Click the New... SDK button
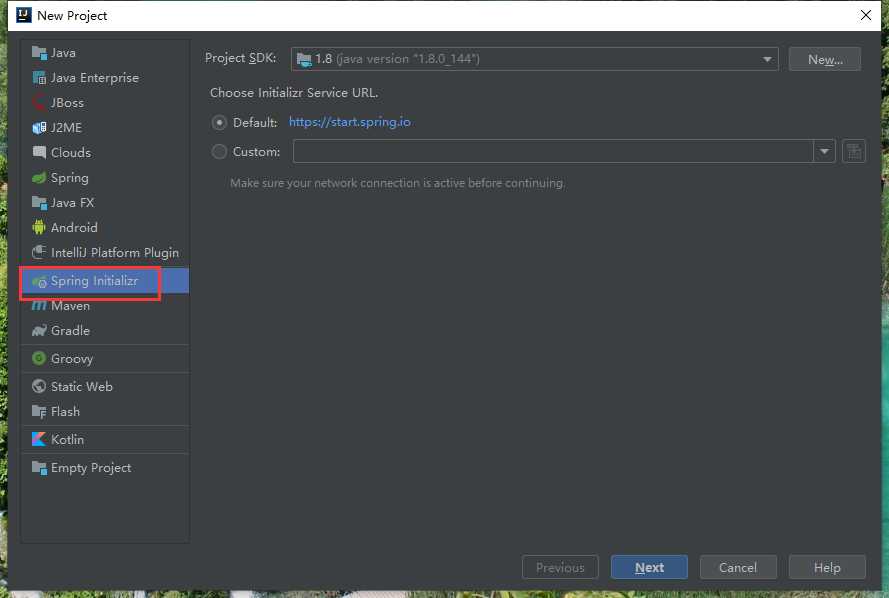 [825, 60]
